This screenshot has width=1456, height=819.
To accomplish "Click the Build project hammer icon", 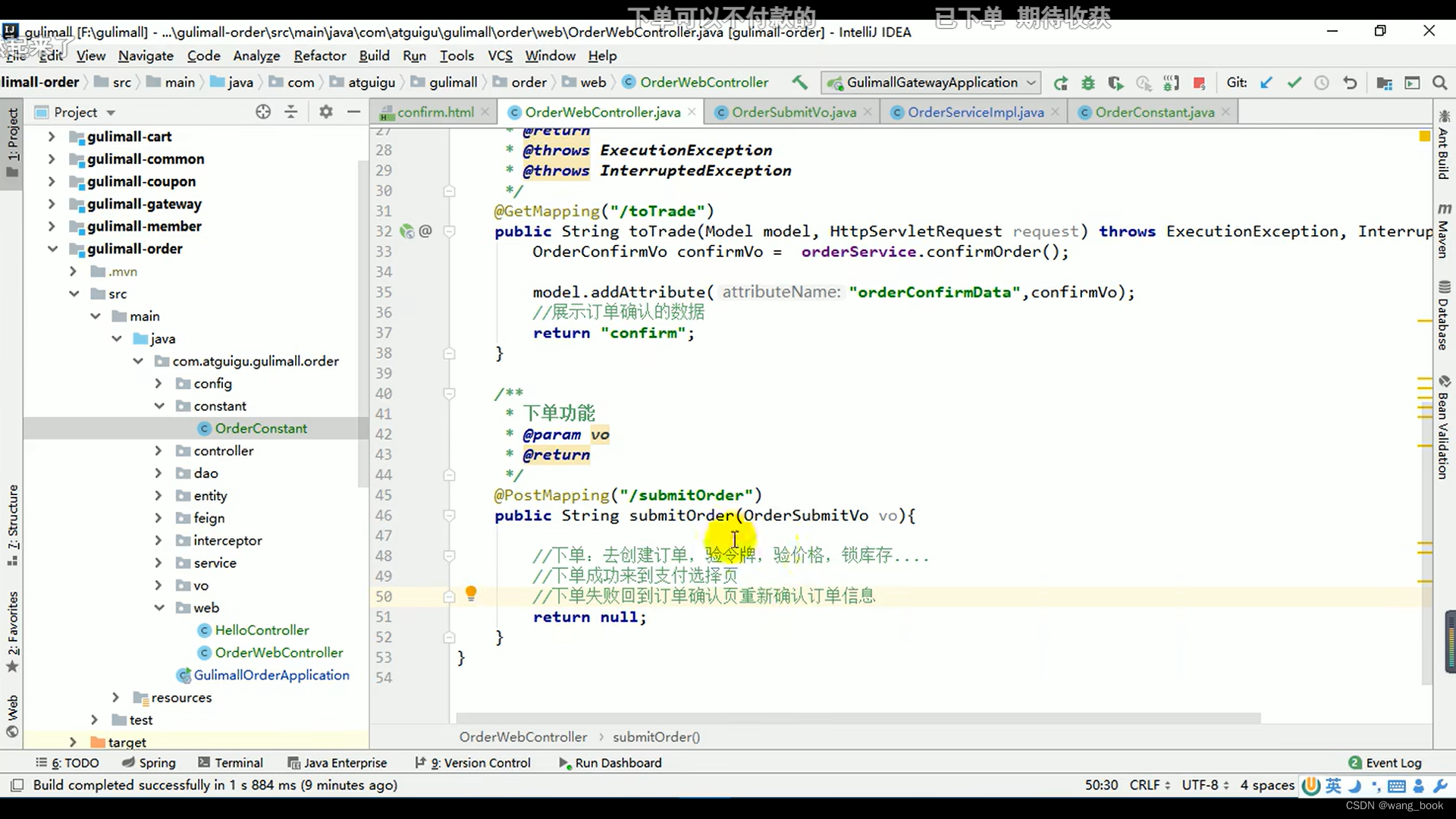I will pos(799,83).
